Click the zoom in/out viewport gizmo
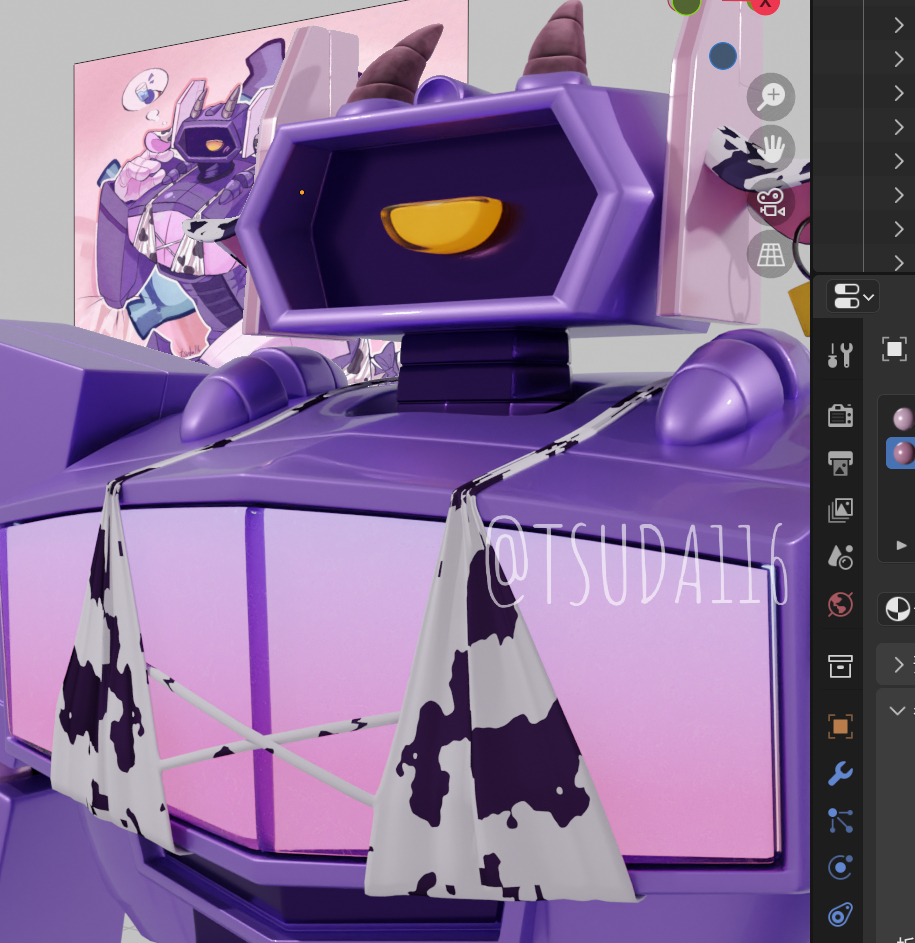 (x=771, y=97)
